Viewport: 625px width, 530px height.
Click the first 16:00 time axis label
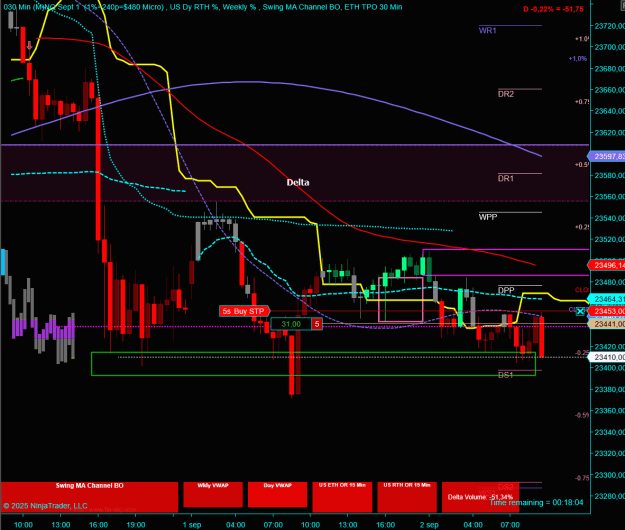click(98, 525)
